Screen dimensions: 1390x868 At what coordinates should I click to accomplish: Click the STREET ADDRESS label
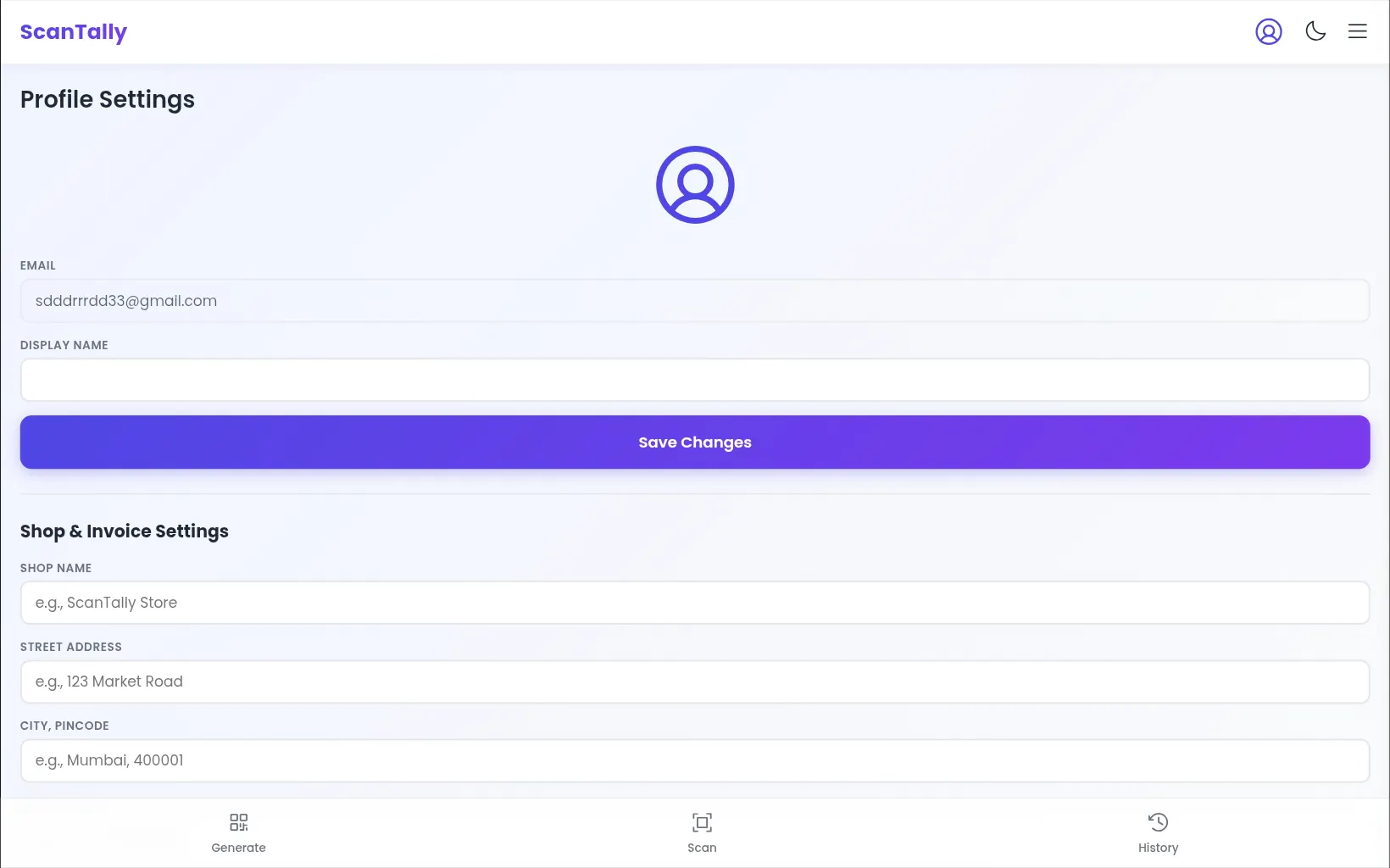pyautogui.click(x=71, y=647)
